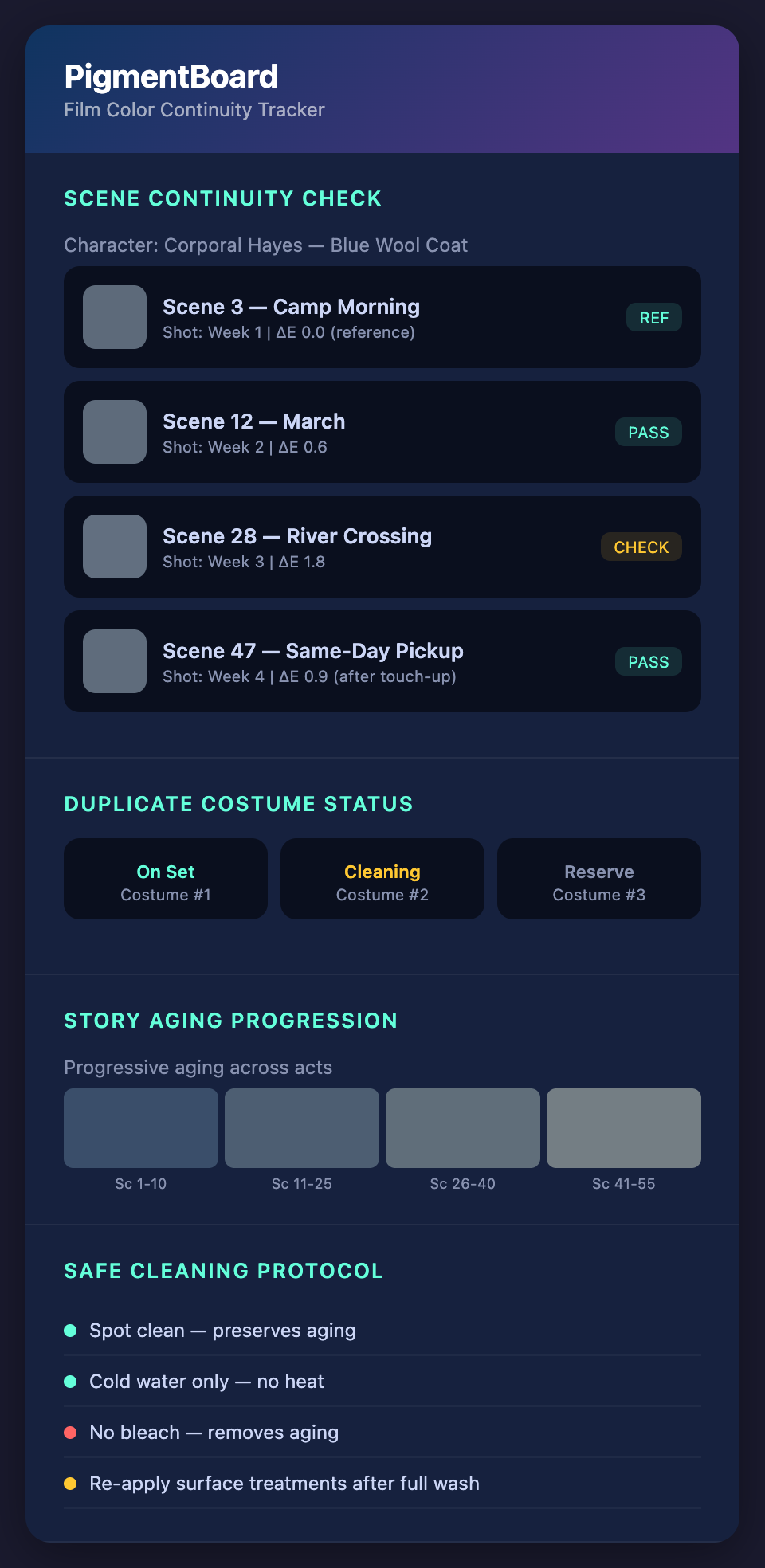The image size is (765, 1568).
Task: Select the Scene 12 March swatch
Action: 115,432
